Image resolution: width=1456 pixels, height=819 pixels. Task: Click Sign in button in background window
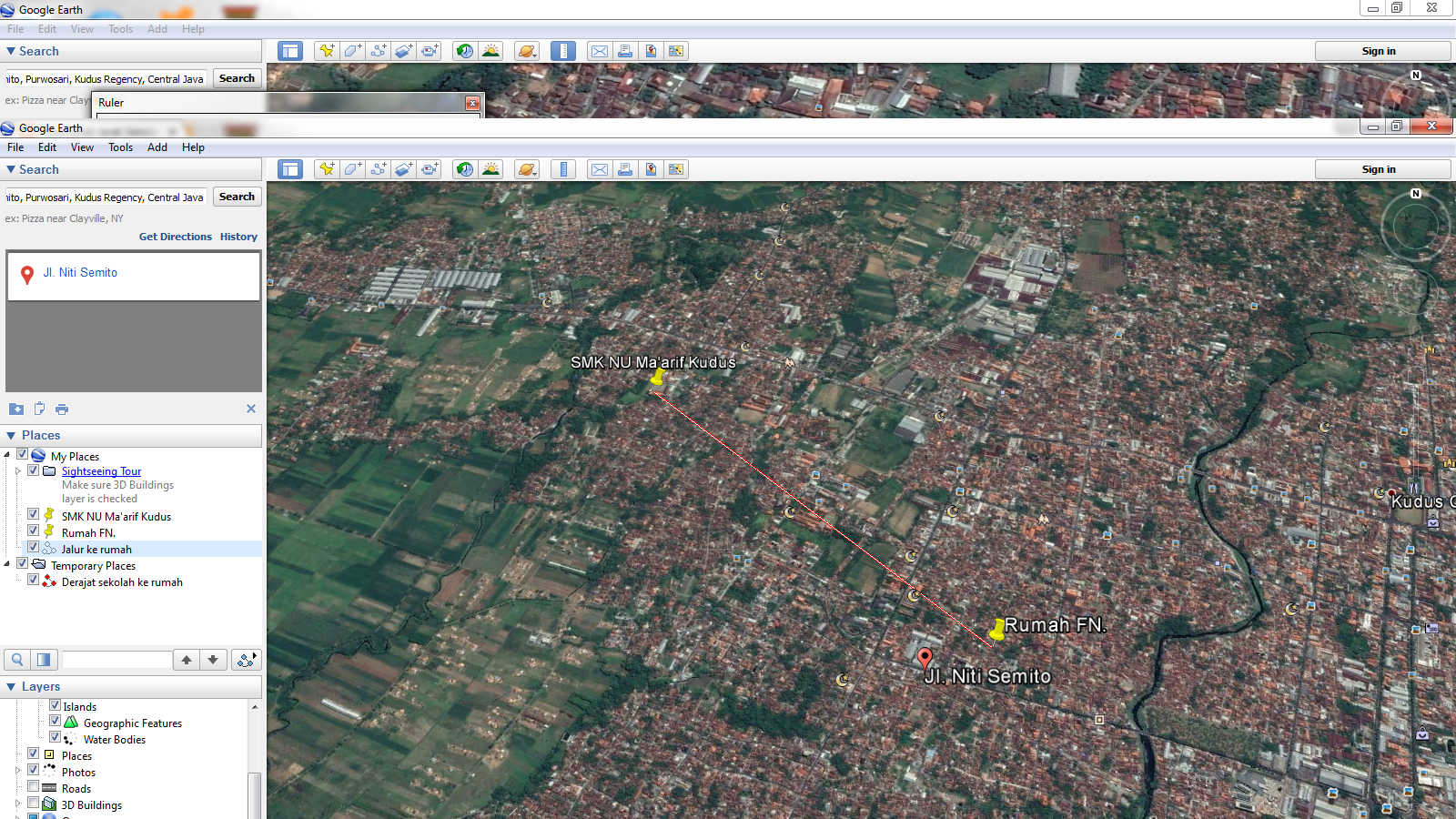[1382, 51]
